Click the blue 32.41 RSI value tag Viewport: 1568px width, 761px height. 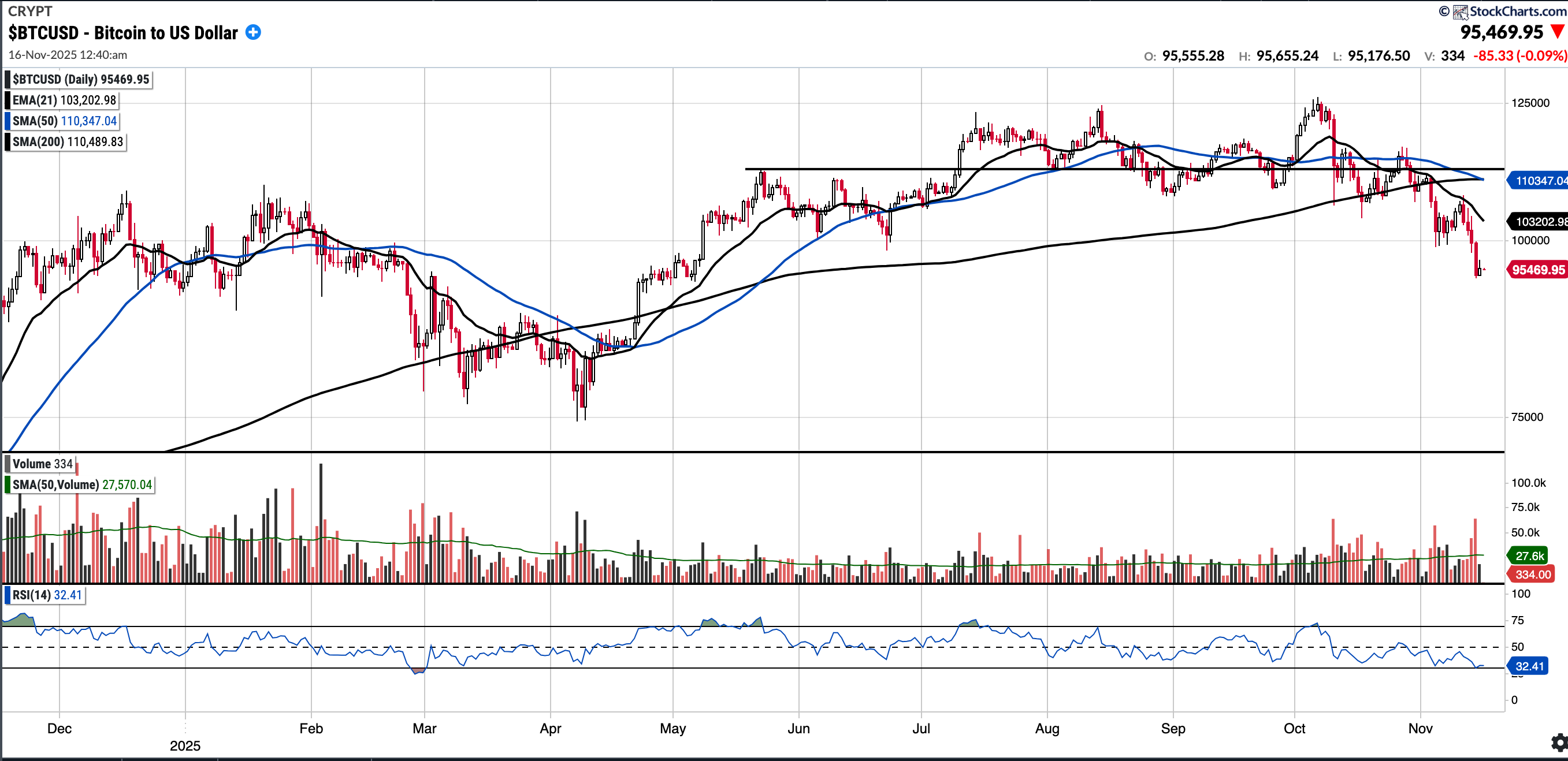click(x=1529, y=666)
